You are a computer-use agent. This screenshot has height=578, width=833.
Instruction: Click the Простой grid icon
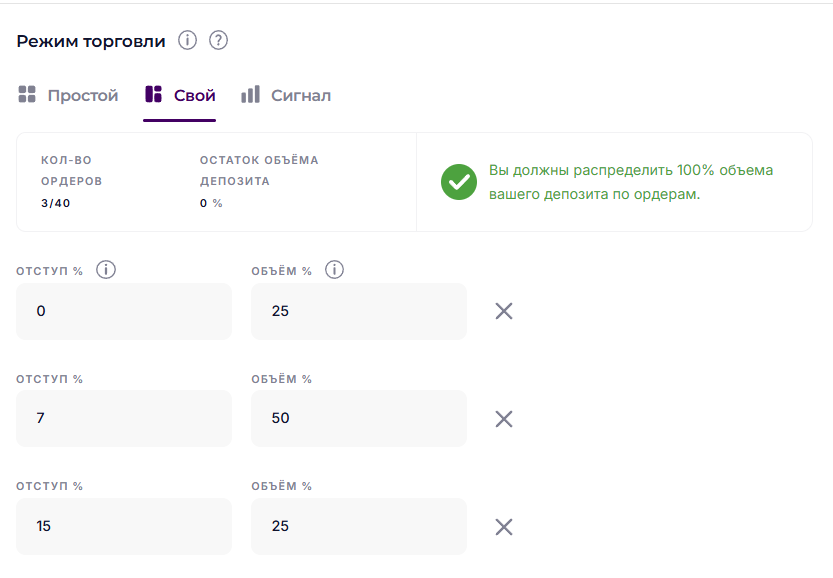pos(27,94)
